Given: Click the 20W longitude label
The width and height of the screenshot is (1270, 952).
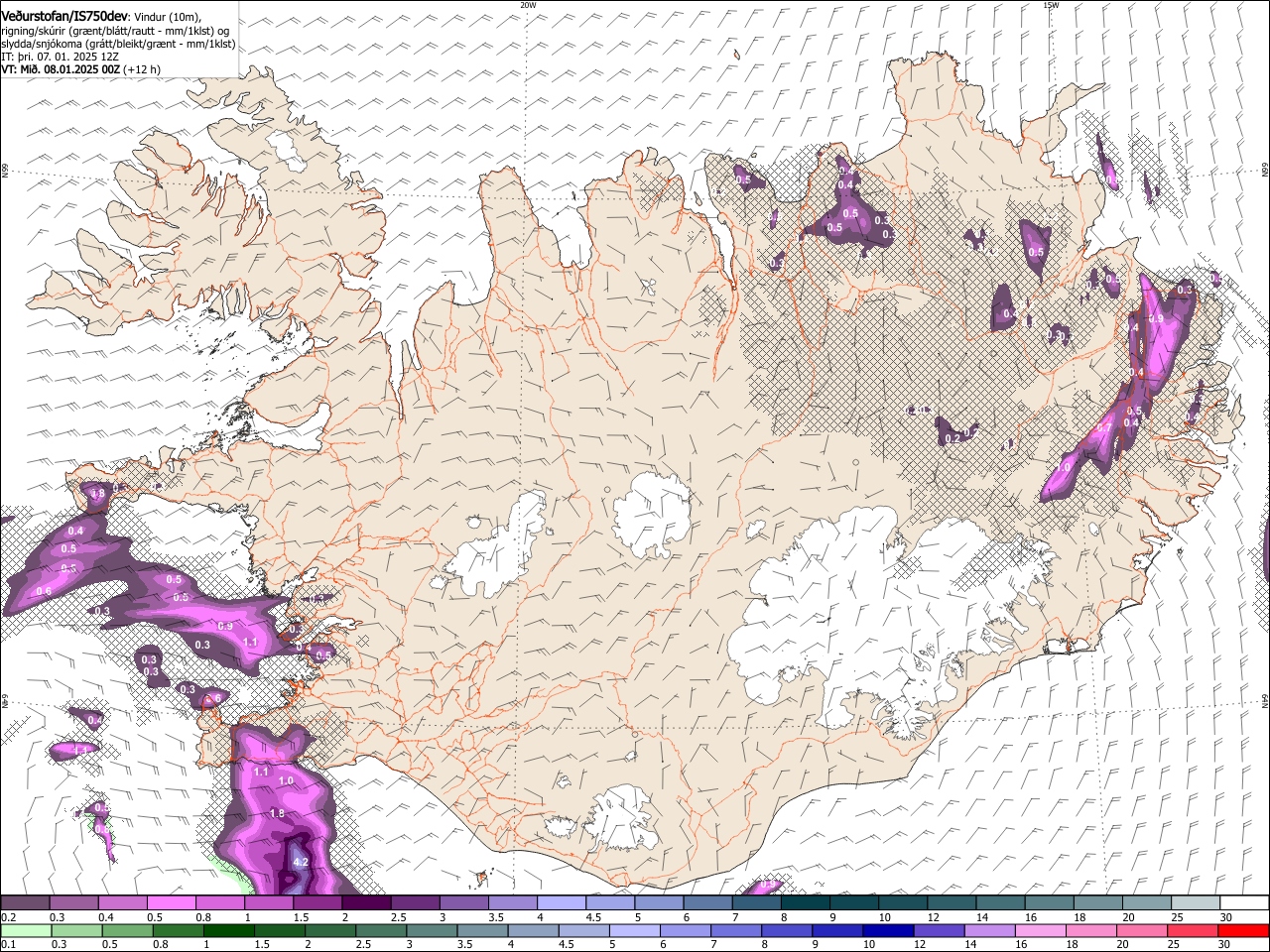Looking at the screenshot, I should (529, 5).
